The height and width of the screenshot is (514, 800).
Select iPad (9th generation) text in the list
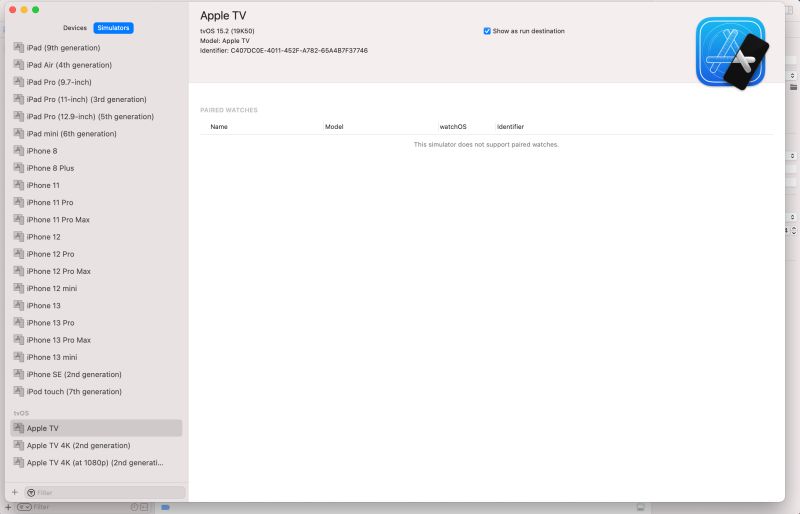click(63, 47)
